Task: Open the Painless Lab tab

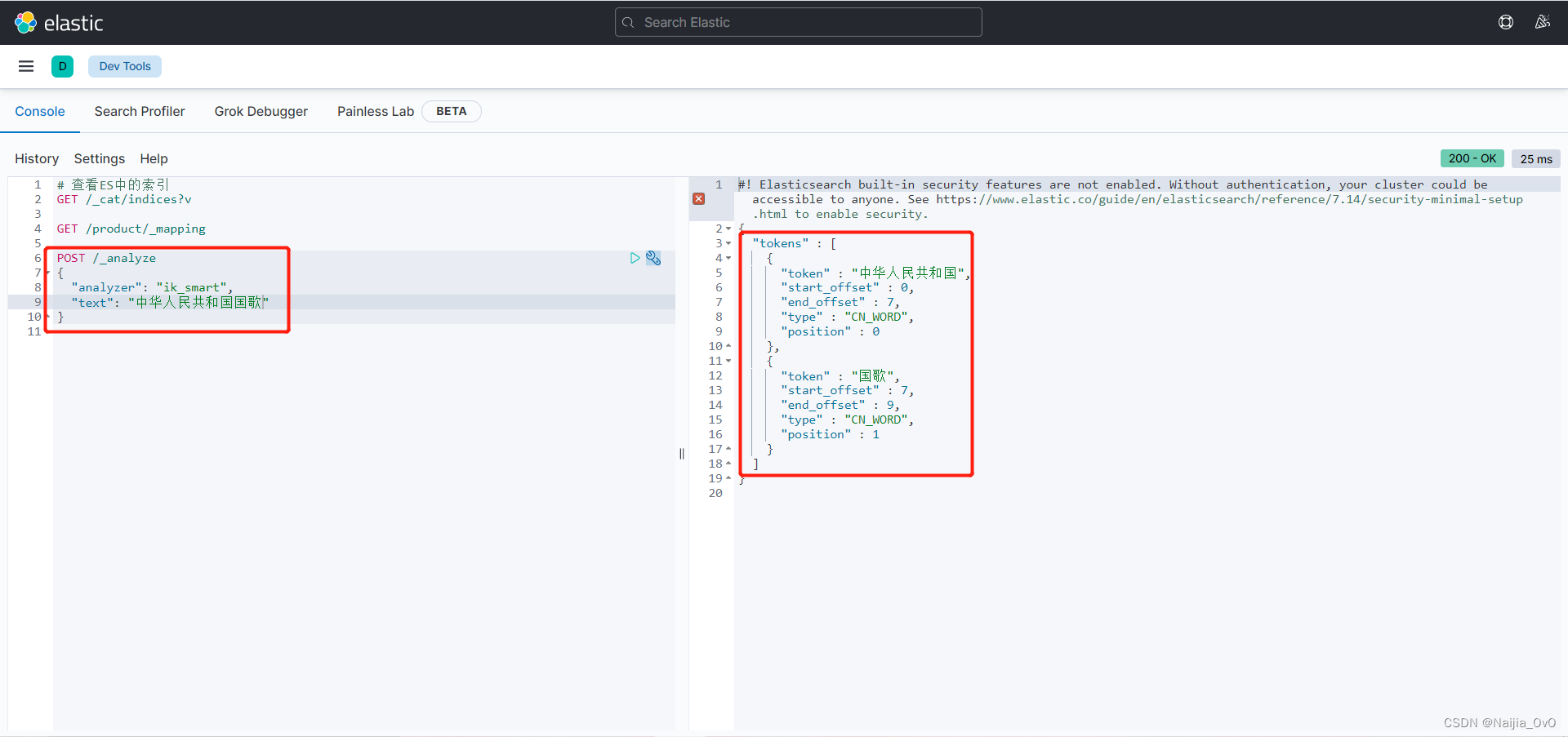Action: pos(376,111)
